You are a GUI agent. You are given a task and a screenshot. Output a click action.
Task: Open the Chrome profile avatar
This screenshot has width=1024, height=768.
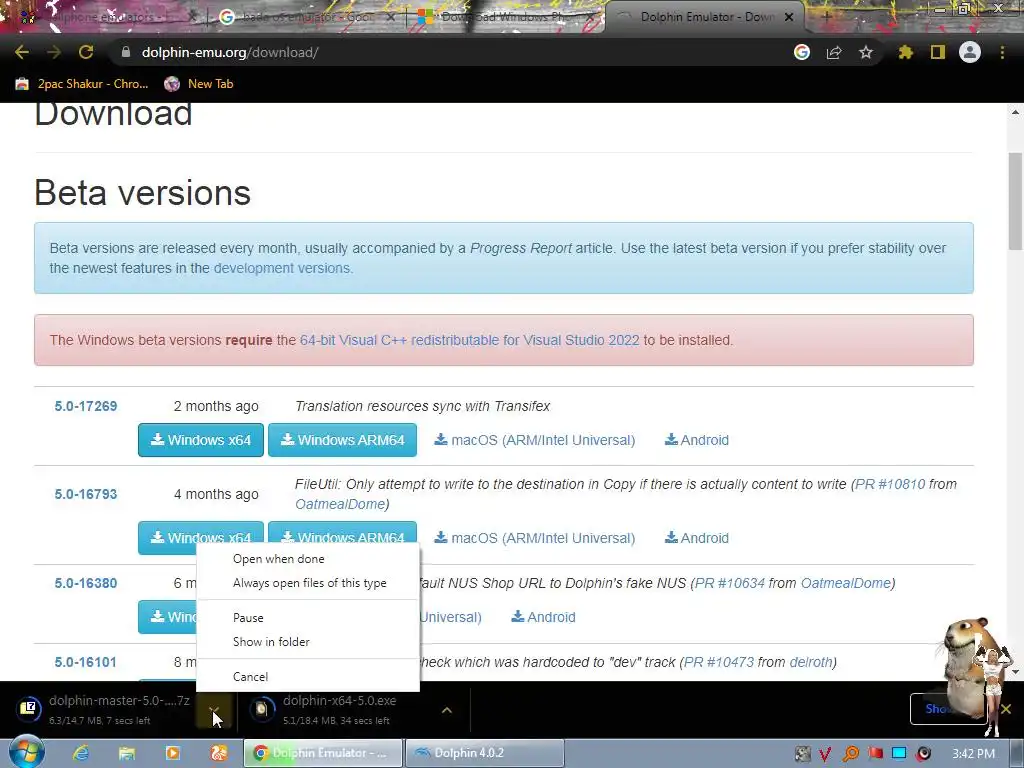(x=970, y=52)
